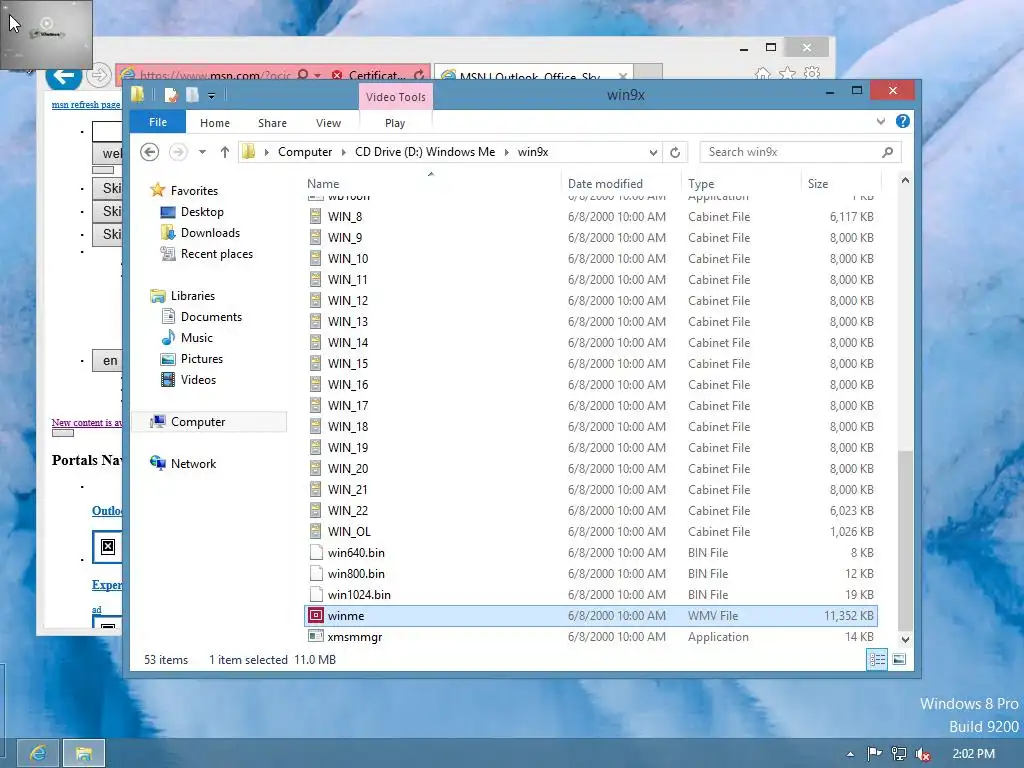Refresh the win9x folder view
Screen dimensions: 1024x768
[675, 152]
